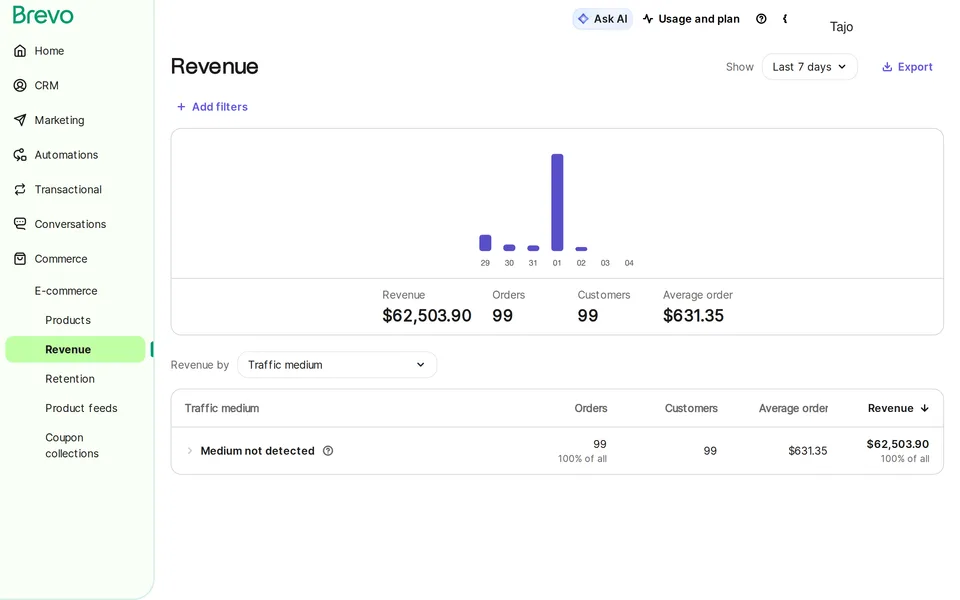Click the $62,503.90 total revenue value

(x=427, y=316)
